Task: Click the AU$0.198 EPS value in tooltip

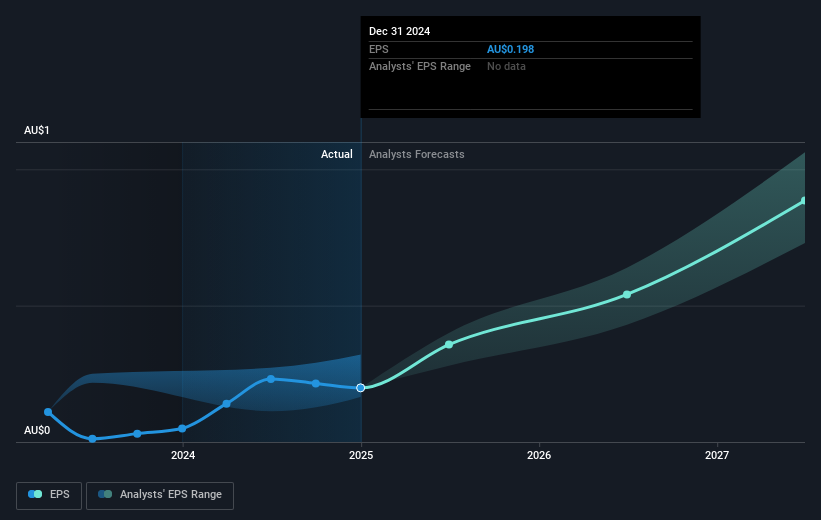Action: [511, 49]
